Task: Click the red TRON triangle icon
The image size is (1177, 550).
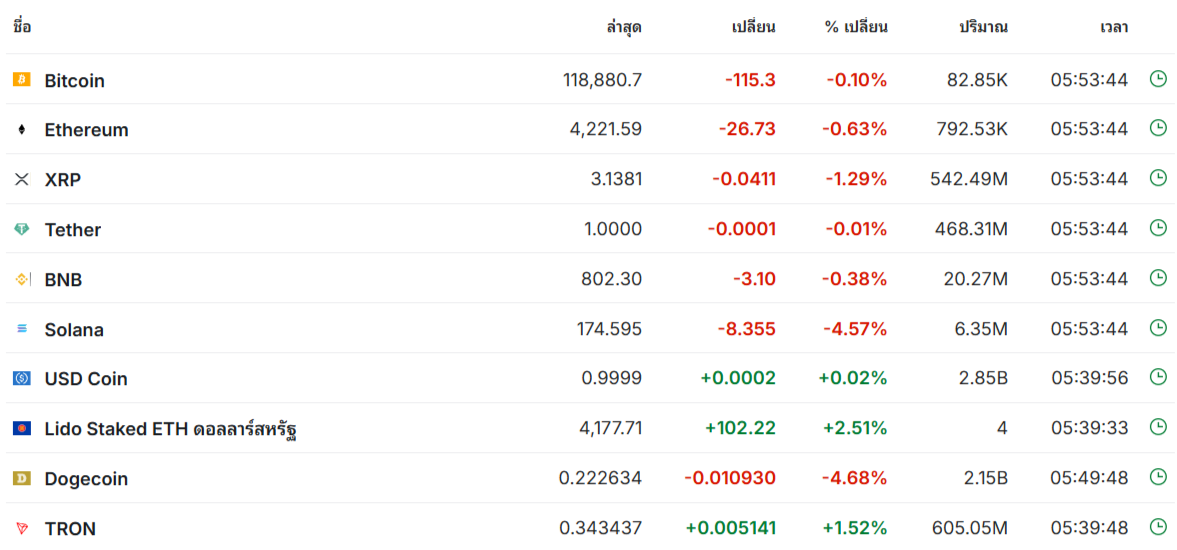Action: [22, 528]
